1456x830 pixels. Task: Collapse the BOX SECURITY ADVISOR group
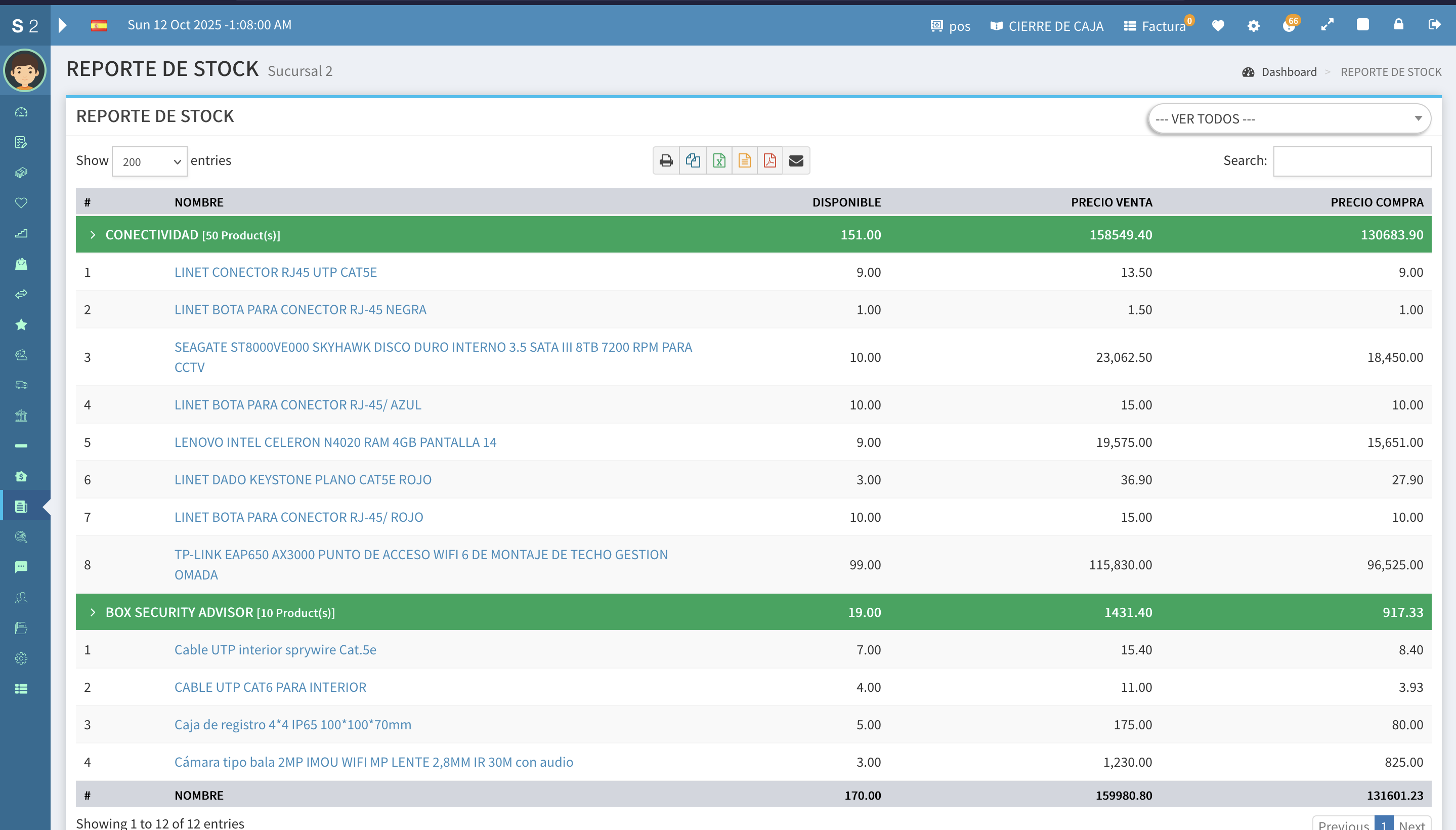[93, 612]
